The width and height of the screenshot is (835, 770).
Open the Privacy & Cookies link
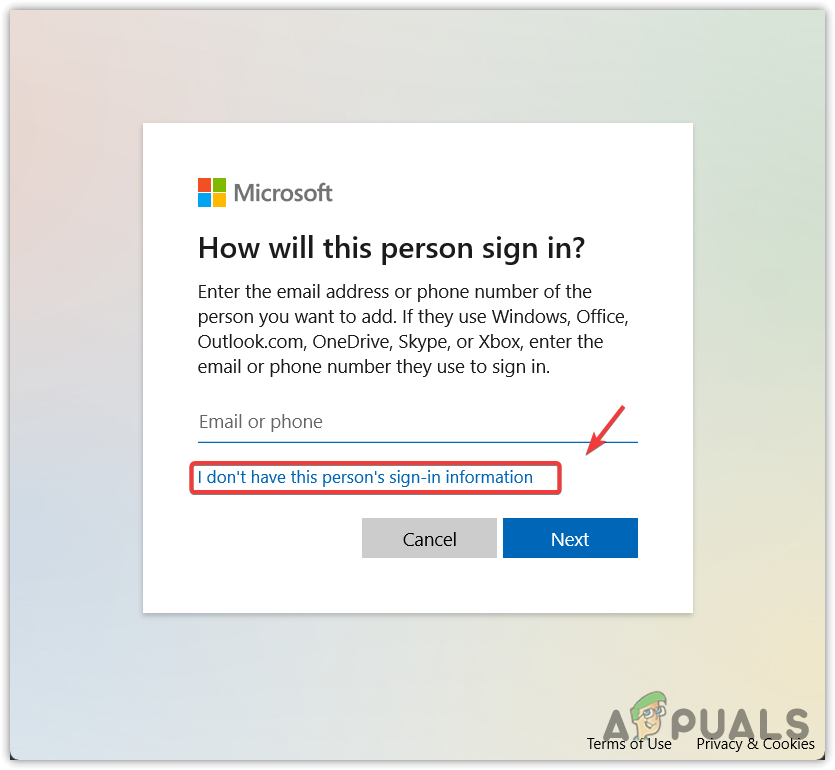click(x=756, y=744)
